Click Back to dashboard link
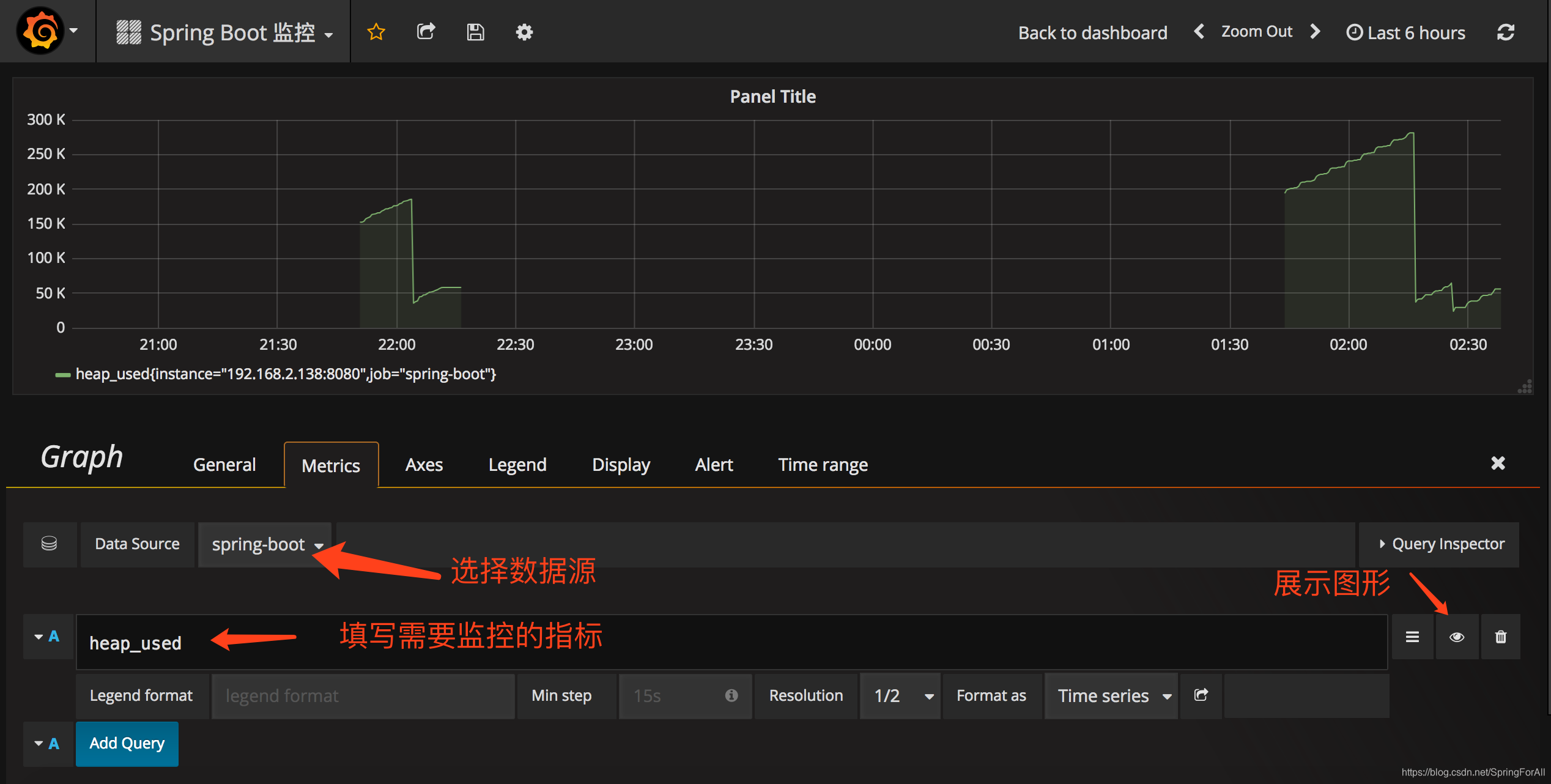 [x=1092, y=32]
